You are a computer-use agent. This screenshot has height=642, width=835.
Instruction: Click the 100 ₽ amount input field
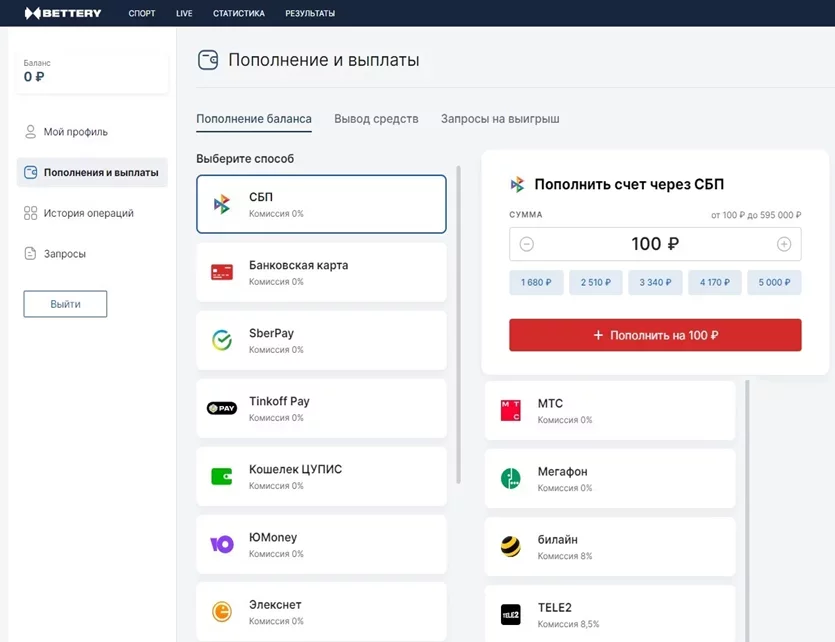point(655,244)
